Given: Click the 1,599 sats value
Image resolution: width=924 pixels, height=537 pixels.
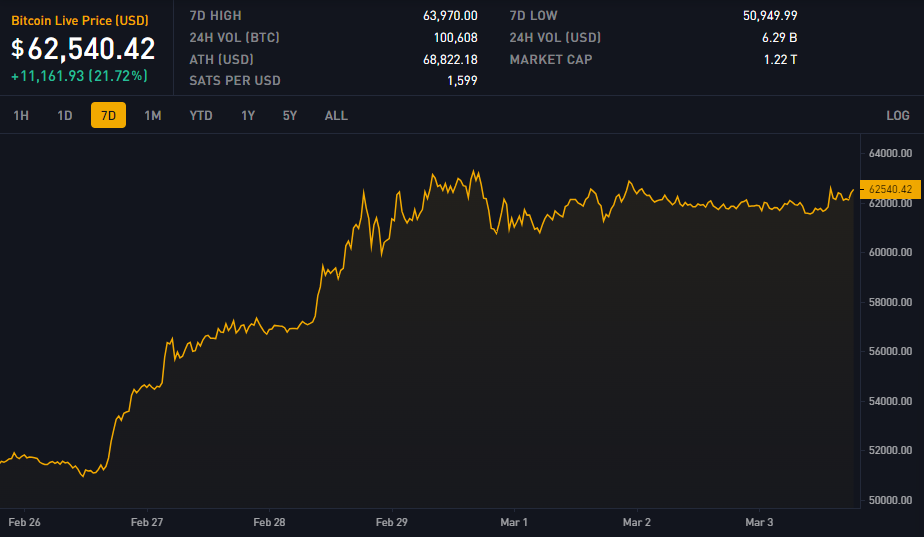Looking at the screenshot, I should (462, 81).
